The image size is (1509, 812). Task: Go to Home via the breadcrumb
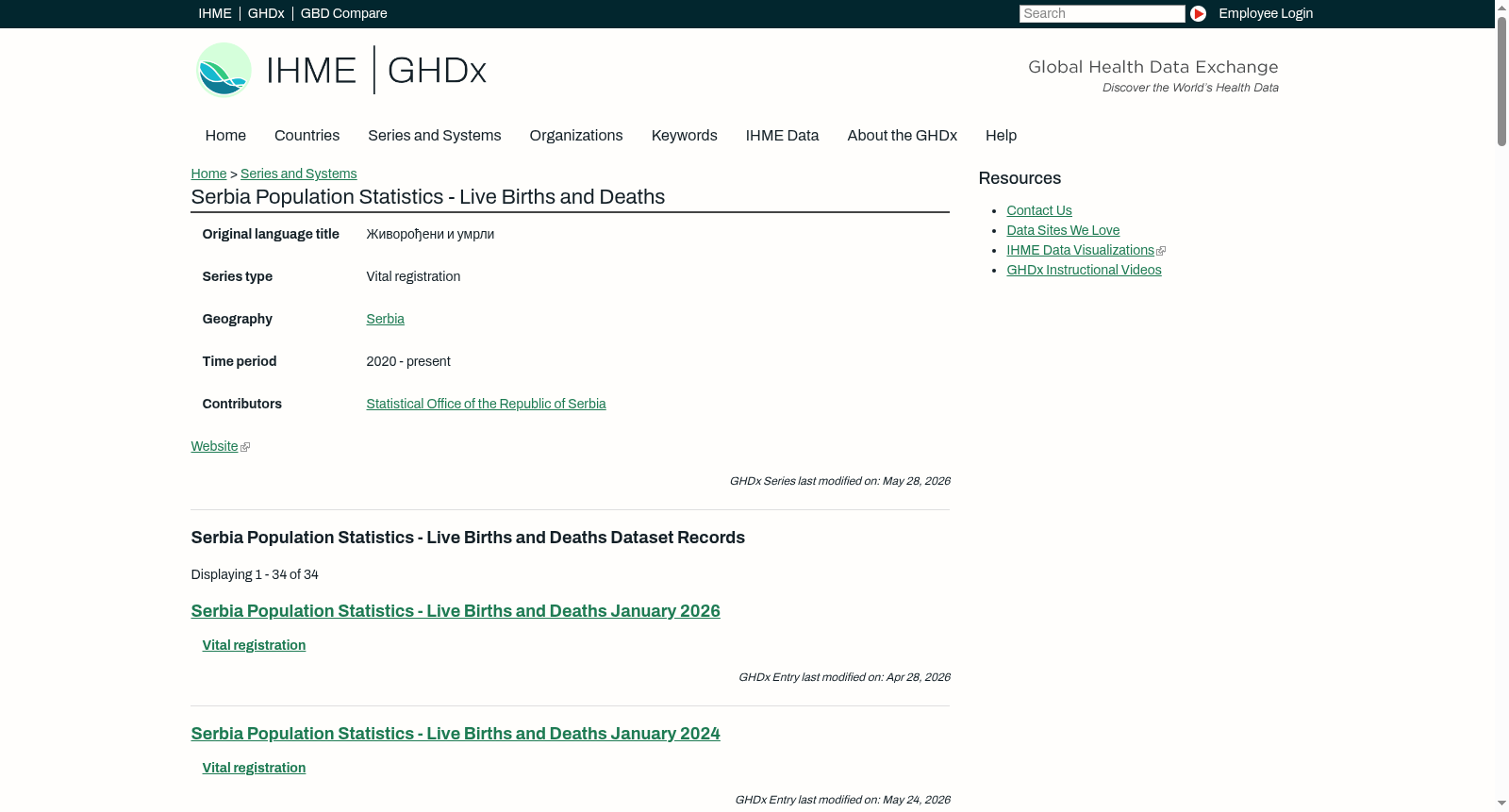point(208,174)
